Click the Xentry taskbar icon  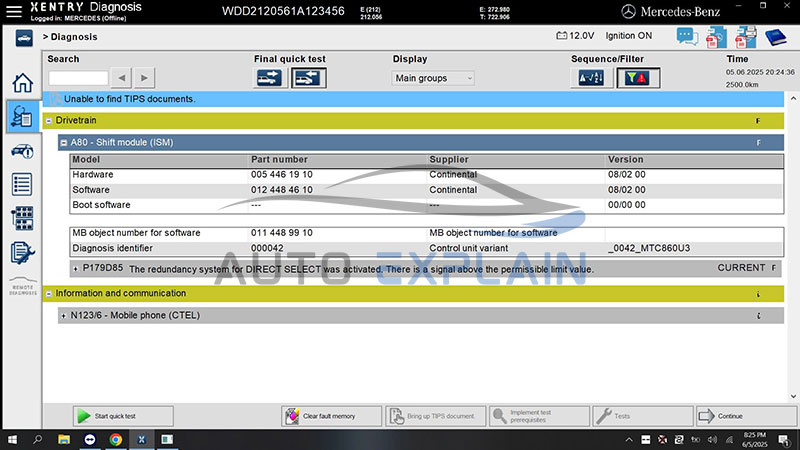(x=141, y=440)
